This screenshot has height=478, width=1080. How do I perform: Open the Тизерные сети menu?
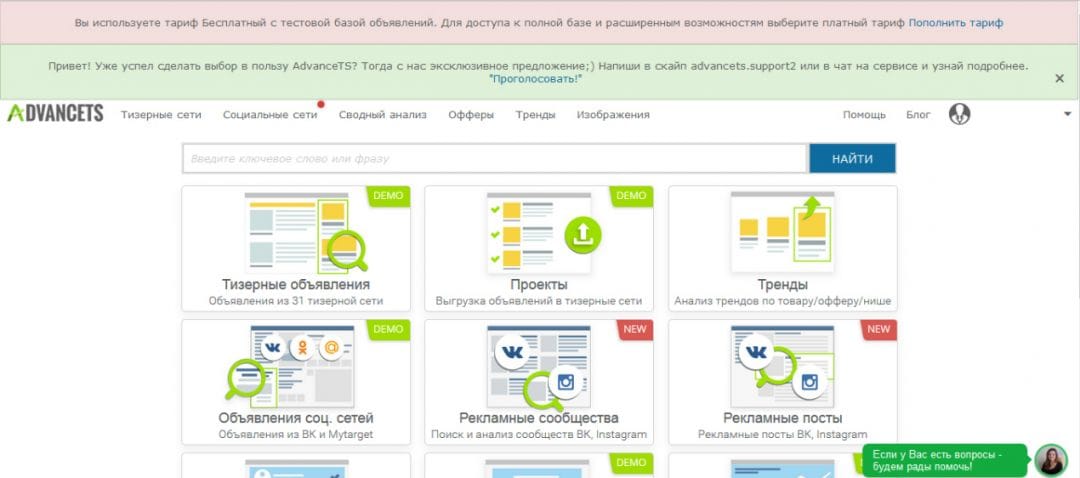161,115
